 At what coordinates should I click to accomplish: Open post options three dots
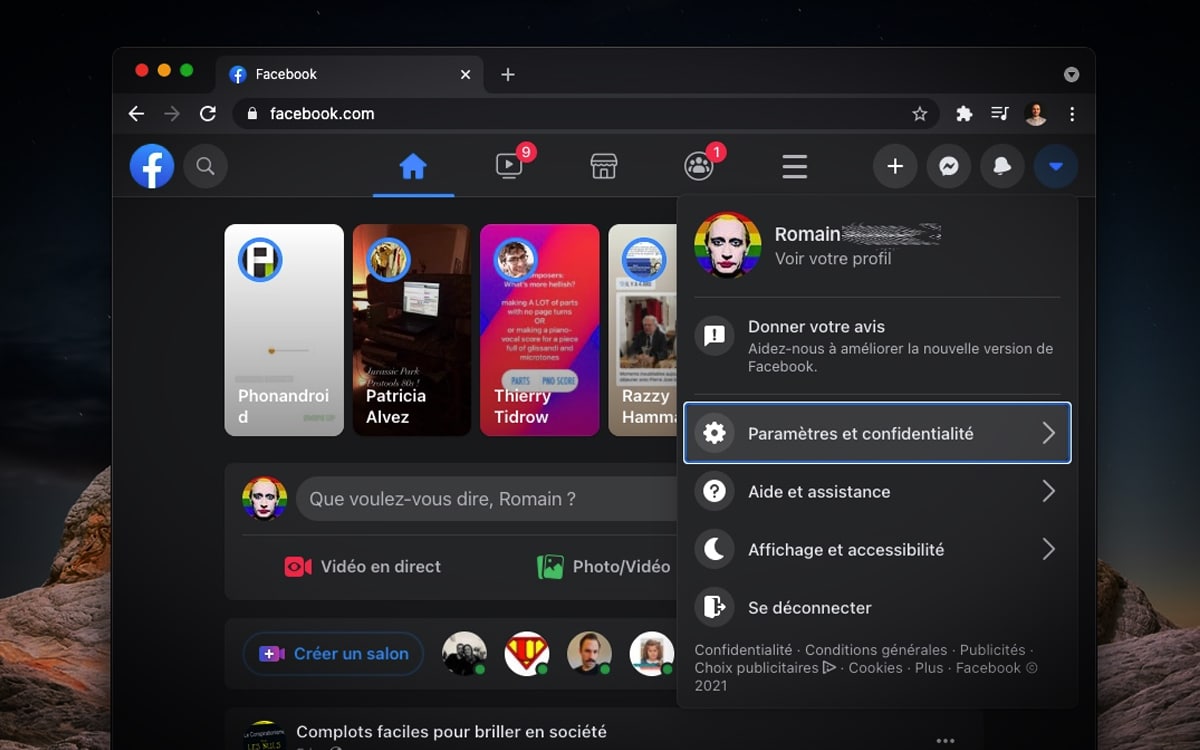pos(945,740)
